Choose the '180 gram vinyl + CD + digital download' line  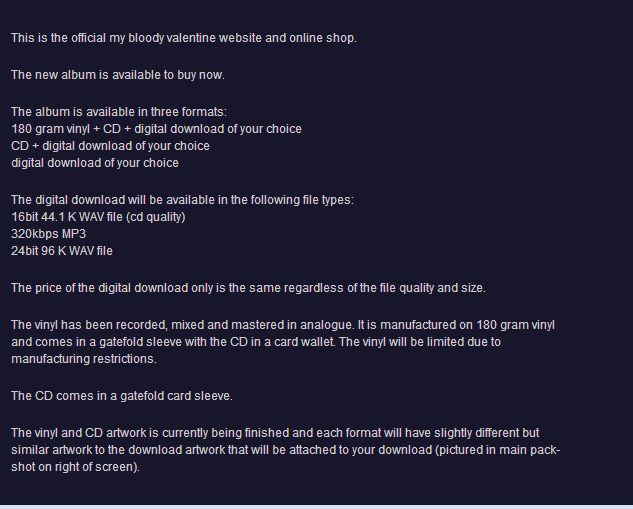coord(156,129)
